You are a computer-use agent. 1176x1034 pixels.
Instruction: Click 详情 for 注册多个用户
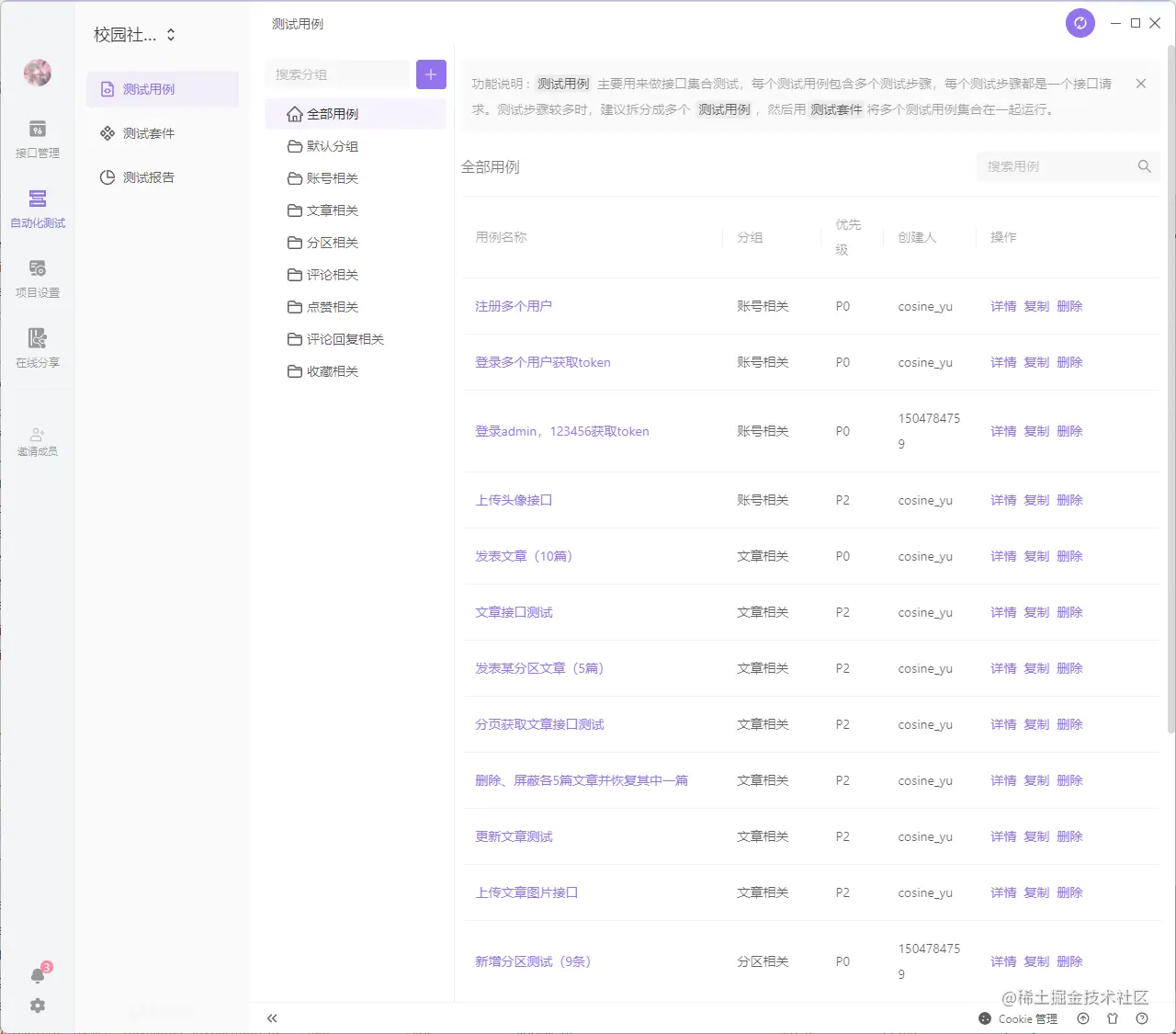(x=1003, y=306)
